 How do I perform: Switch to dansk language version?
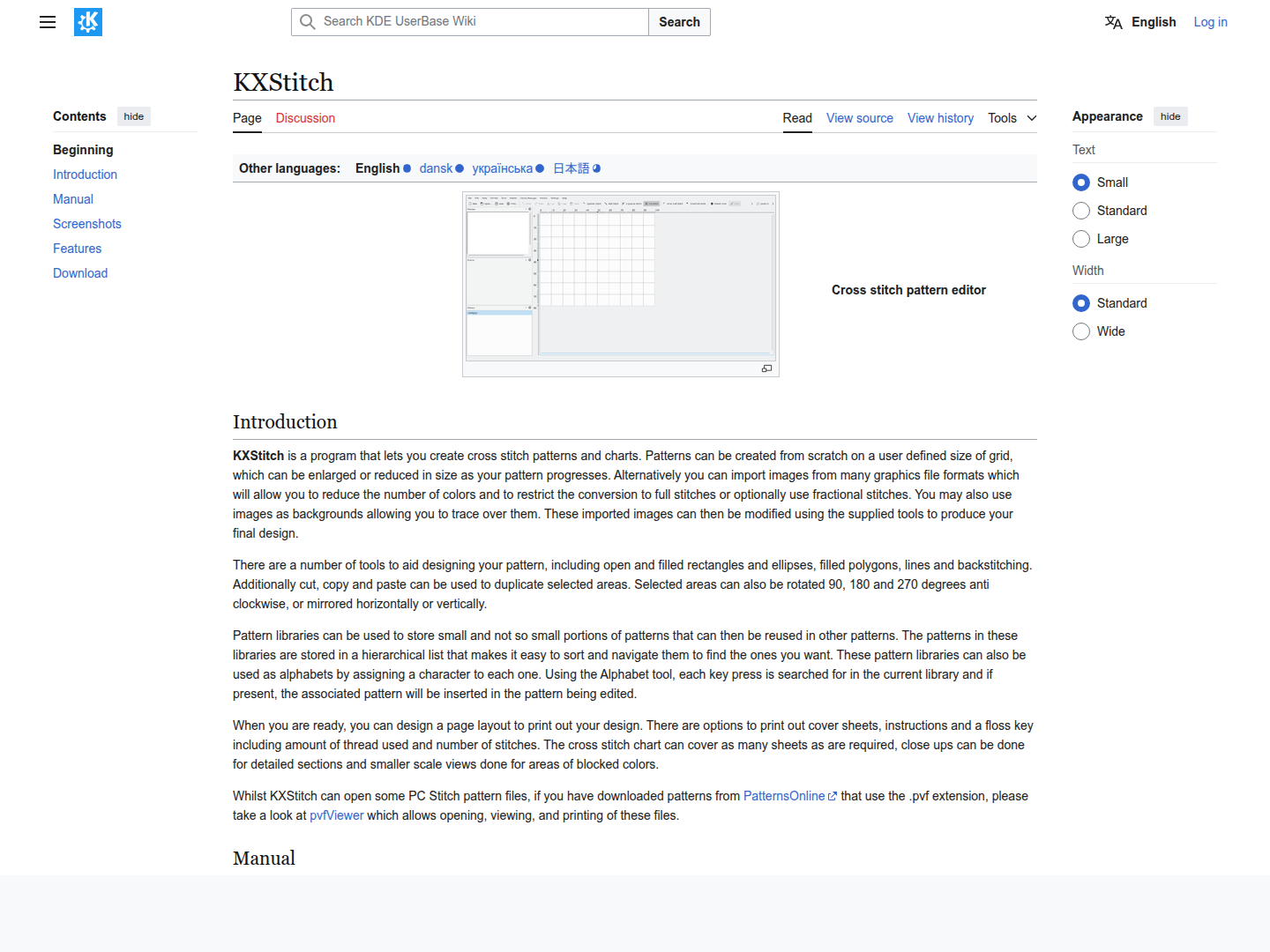(x=436, y=168)
